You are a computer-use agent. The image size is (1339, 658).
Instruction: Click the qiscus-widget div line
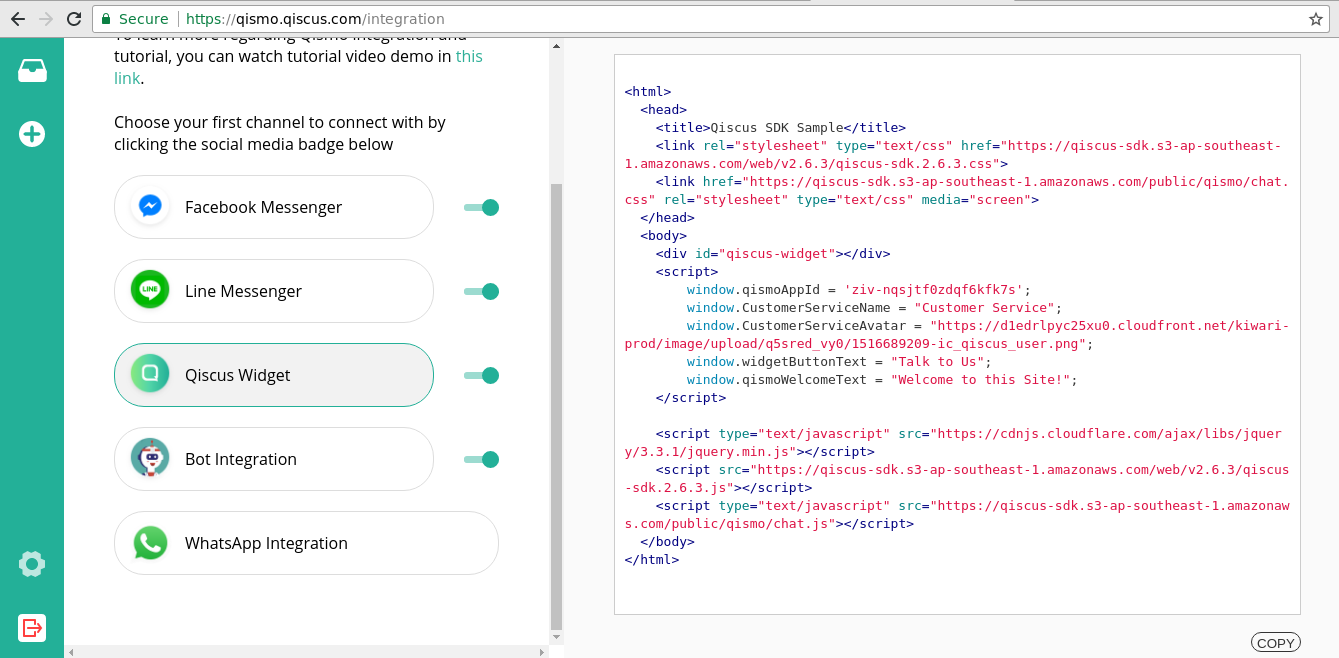click(773, 254)
